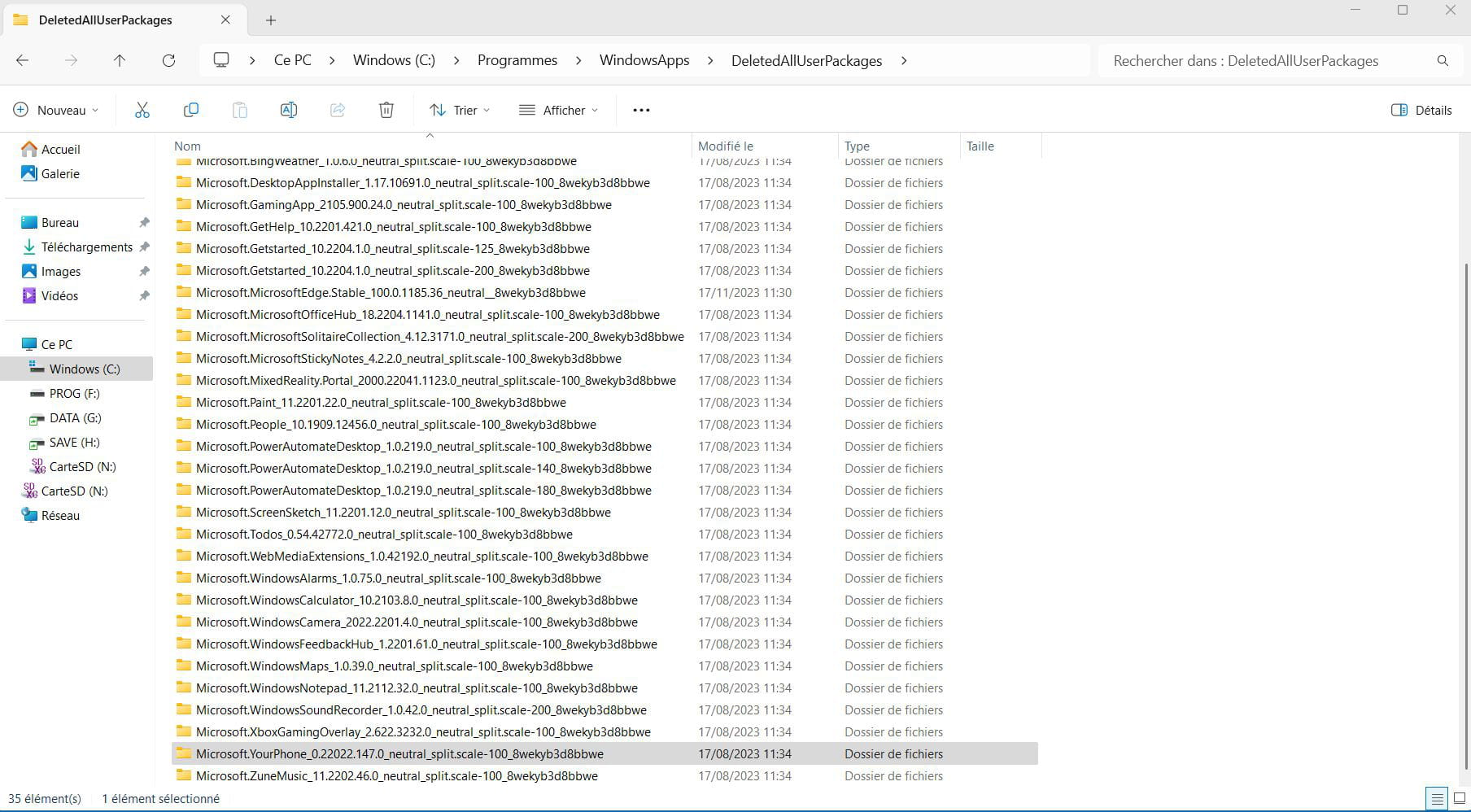Sort by the Type column header
The width and height of the screenshot is (1471, 812).
[x=898, y=146]
